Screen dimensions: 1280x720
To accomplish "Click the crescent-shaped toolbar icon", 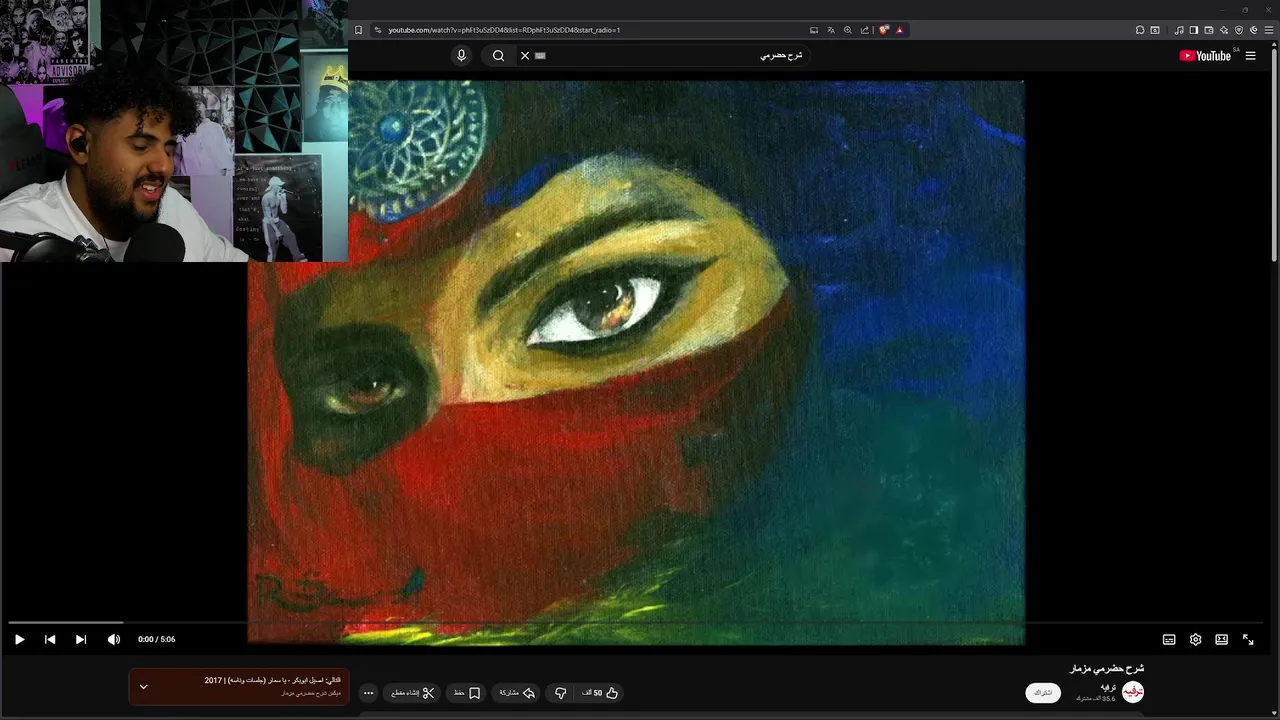I will [x=1254, y=30].
